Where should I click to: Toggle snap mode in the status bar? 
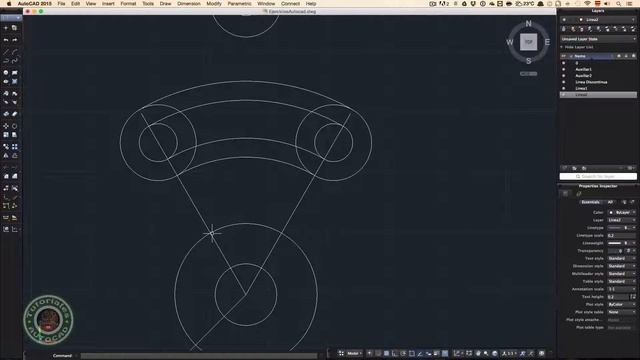(378, 353)
